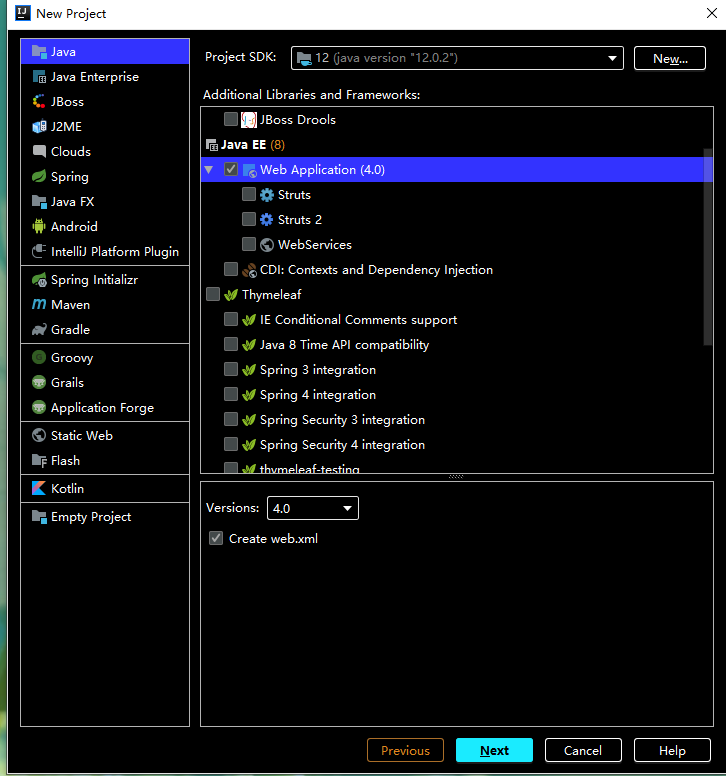Choose the Spring Initializr icon
Screen dimensions: 726x776
39,280
